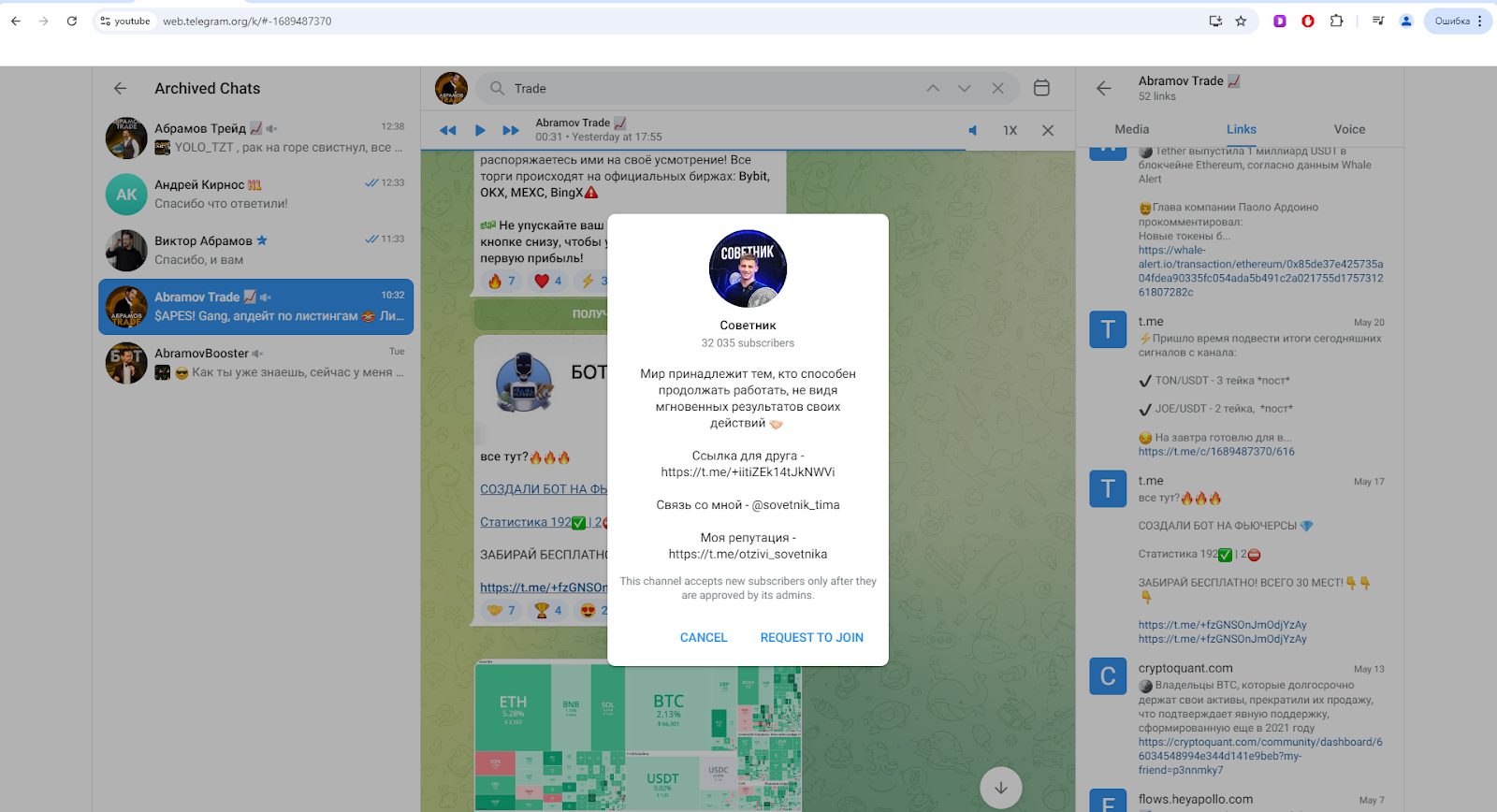Click the cryptoquant.com entry title

(1185, 668)
